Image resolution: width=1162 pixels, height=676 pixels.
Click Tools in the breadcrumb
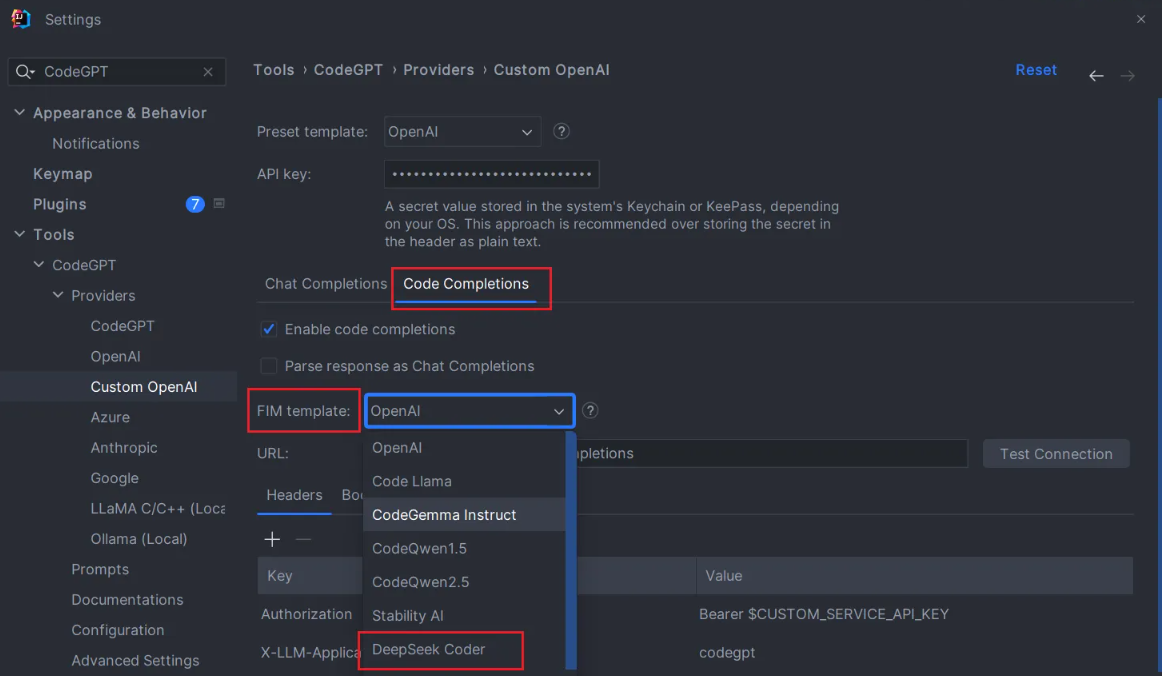[x=273, y=70]
